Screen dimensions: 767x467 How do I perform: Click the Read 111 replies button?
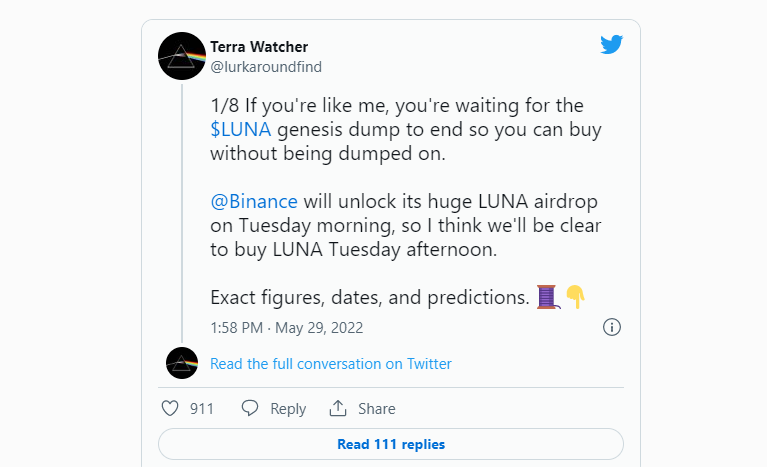pos(391,444)
